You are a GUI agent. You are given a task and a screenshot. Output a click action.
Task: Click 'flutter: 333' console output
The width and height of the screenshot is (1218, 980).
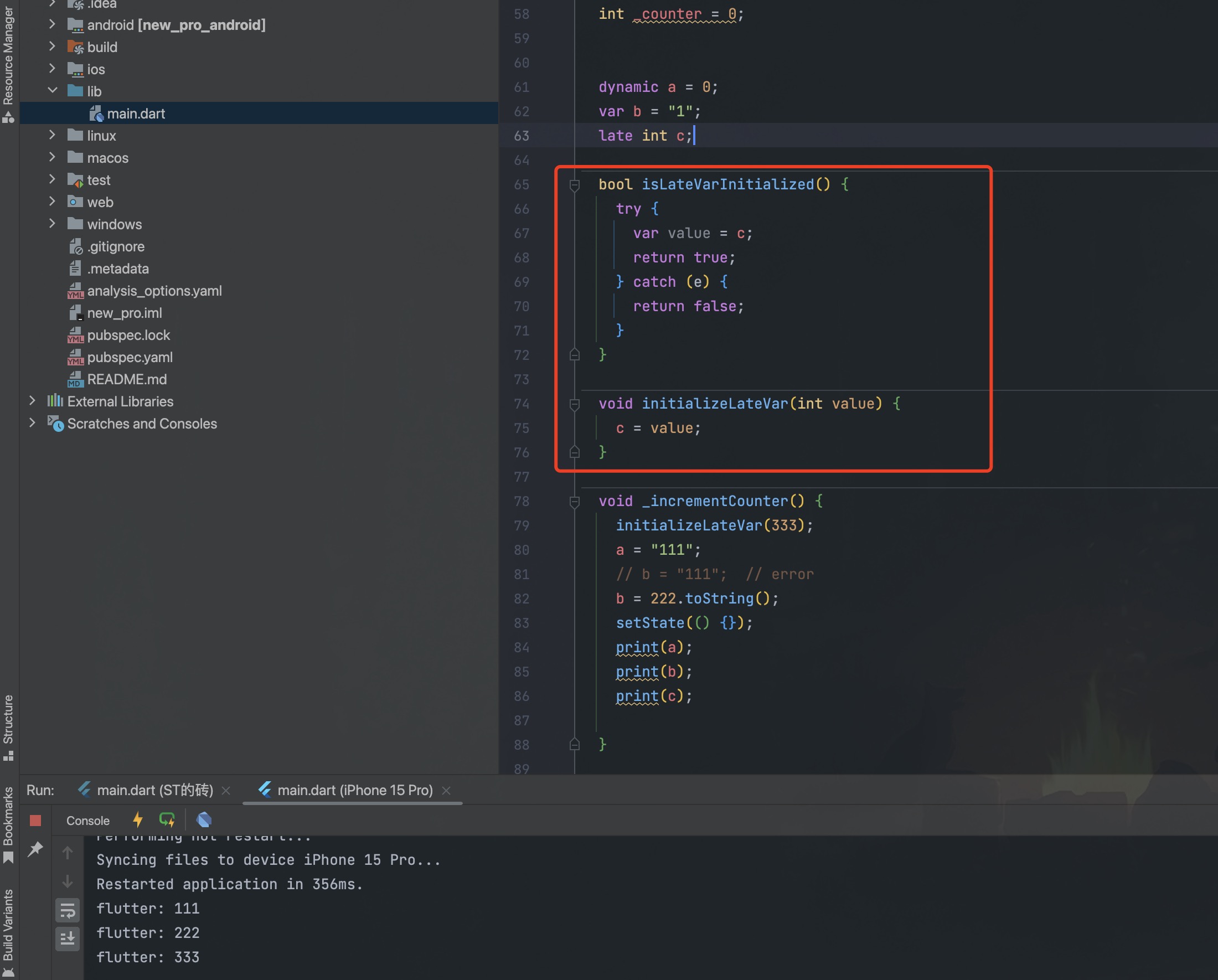pyautogui.click(x=147, y=957)
